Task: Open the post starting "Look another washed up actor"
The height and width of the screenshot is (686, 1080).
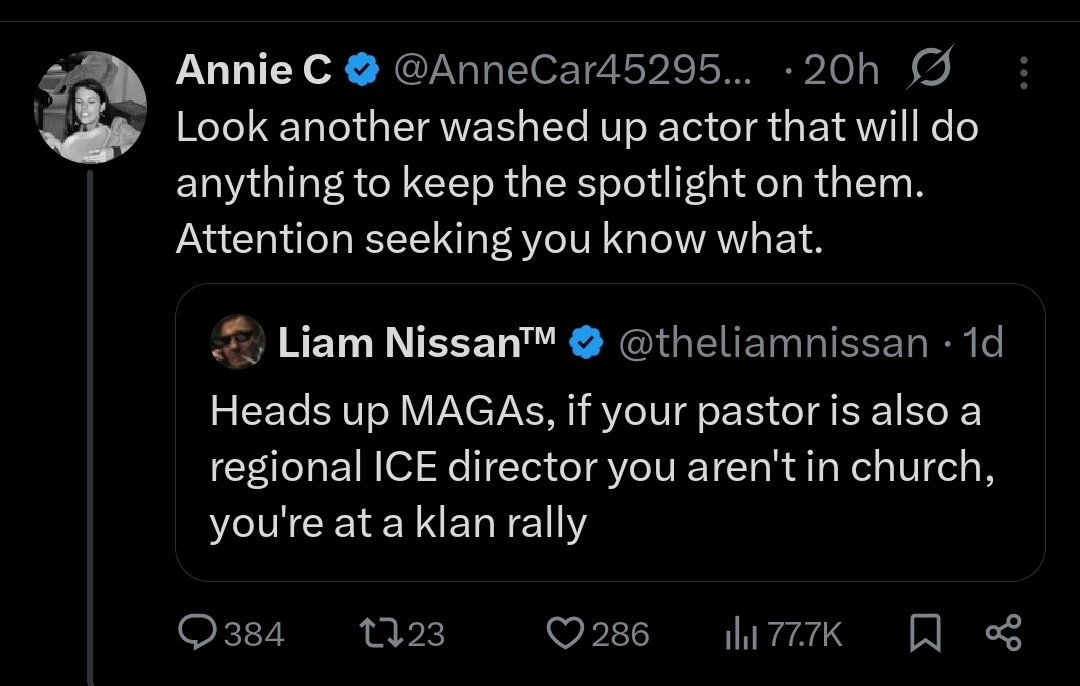Action: (x=576, y=184)
